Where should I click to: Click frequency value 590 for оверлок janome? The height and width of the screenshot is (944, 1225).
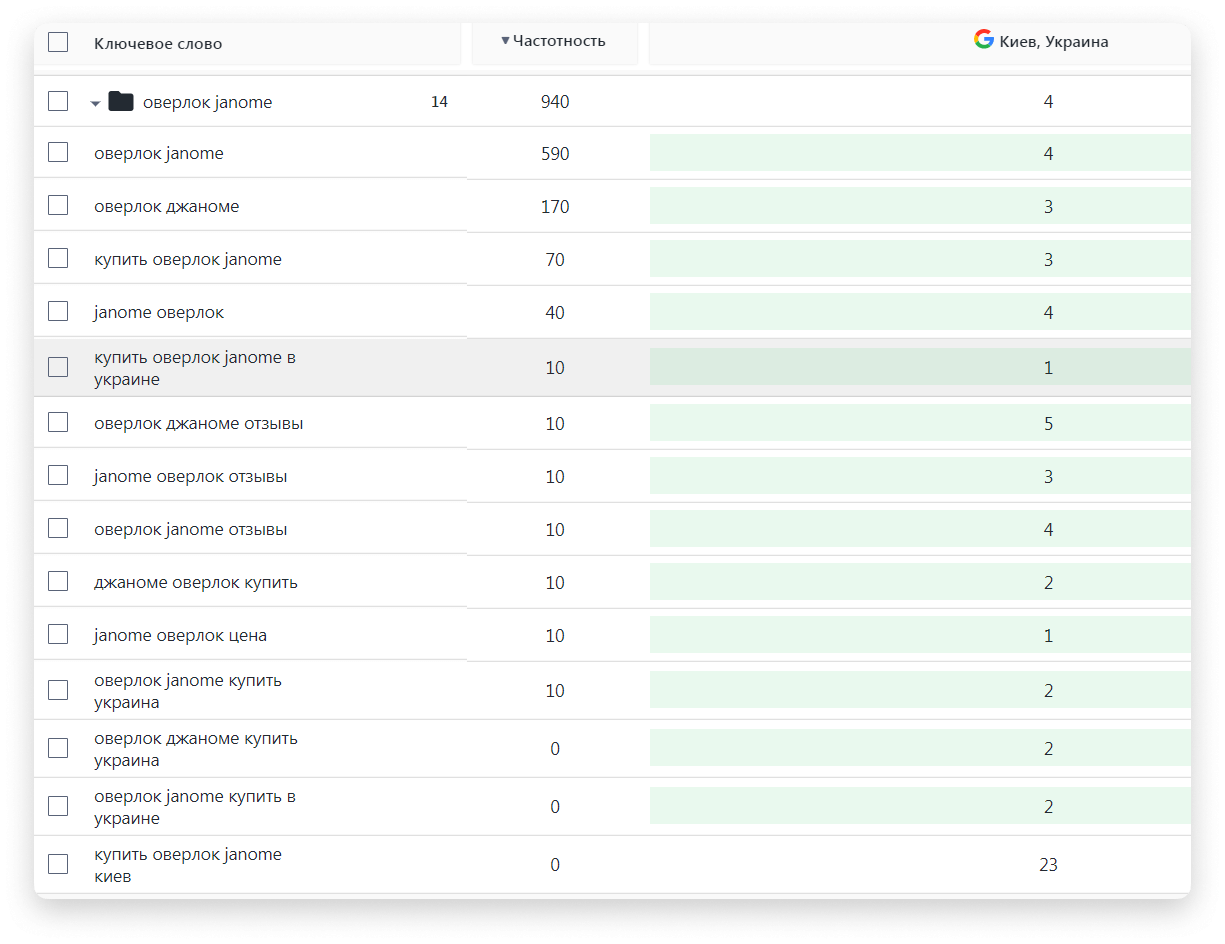tap(555, 153)
